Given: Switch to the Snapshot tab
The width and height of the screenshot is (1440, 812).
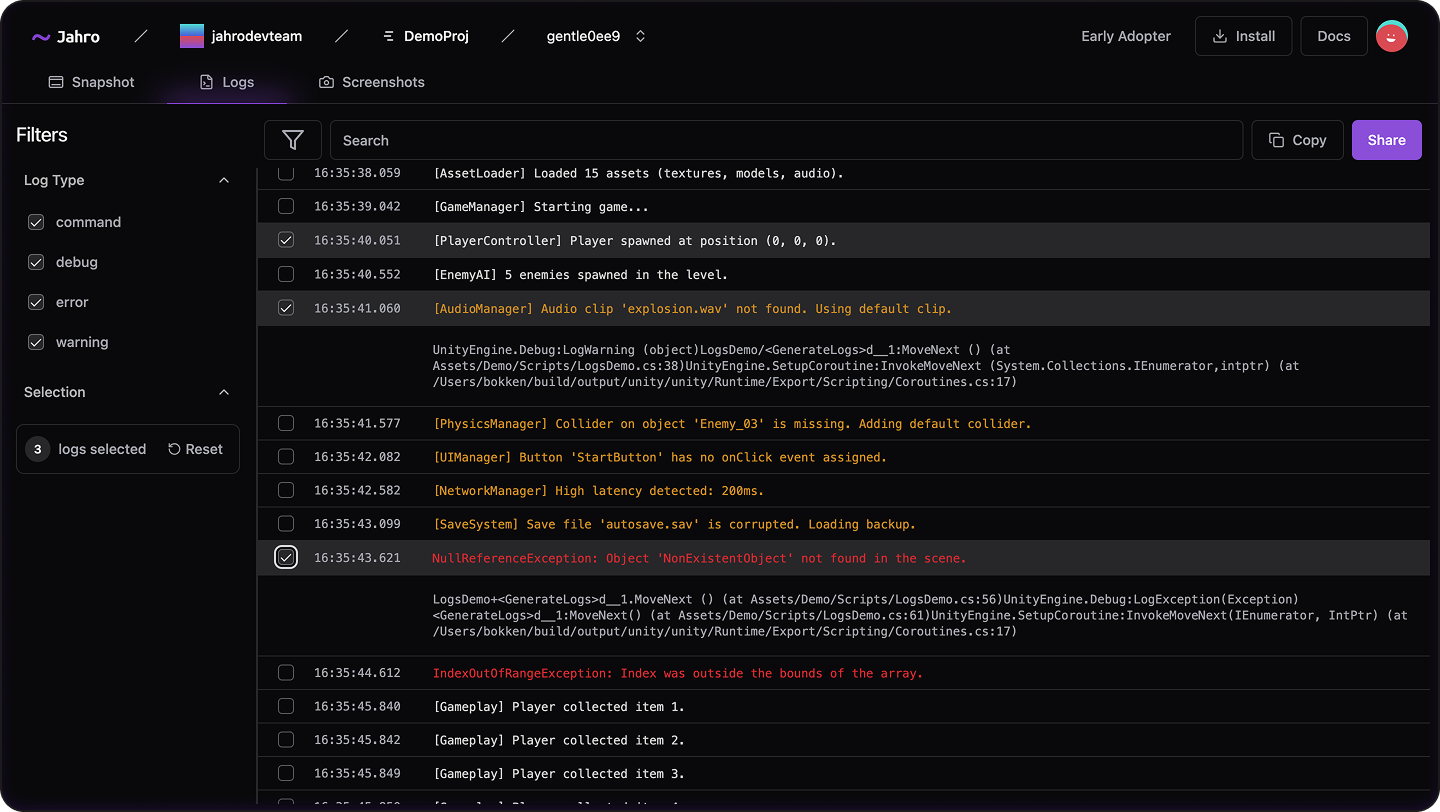Looking at the screenshot, I should [x=92, y=82].
